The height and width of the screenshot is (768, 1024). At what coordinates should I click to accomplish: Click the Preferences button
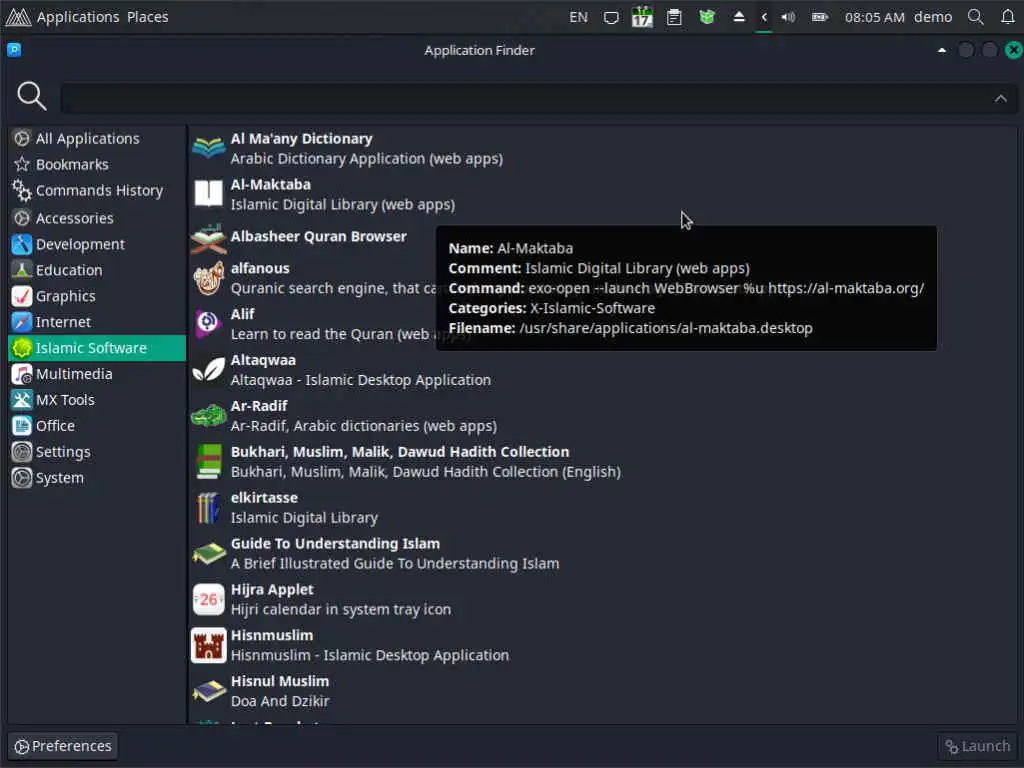coord(63,746)
